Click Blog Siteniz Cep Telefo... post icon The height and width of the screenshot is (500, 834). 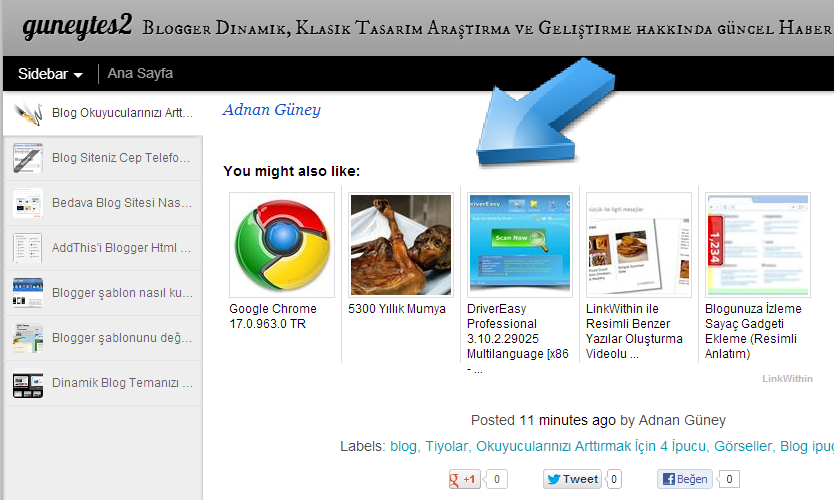point(28,158)
